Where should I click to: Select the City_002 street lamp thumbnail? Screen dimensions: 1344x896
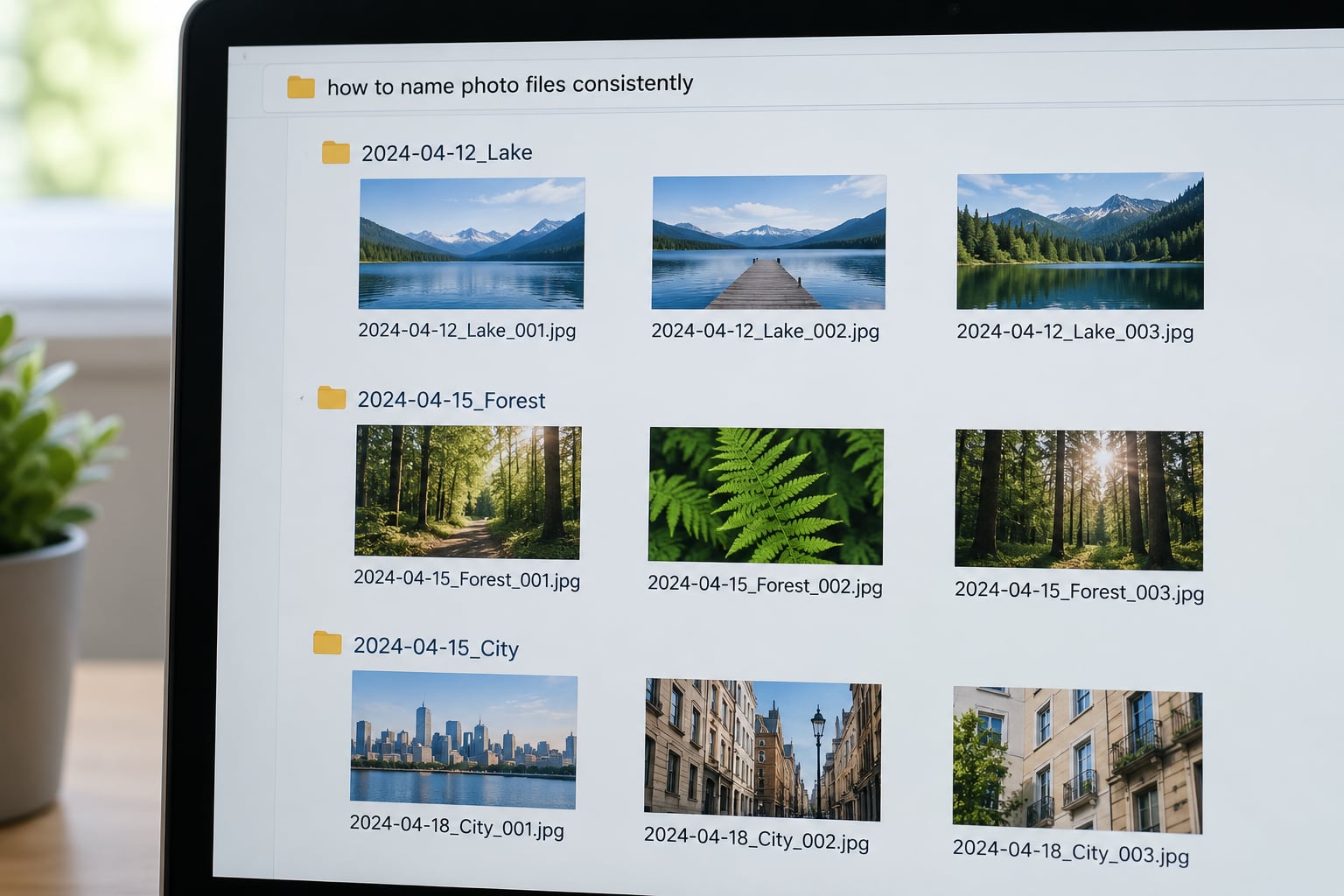coord(763,750)
